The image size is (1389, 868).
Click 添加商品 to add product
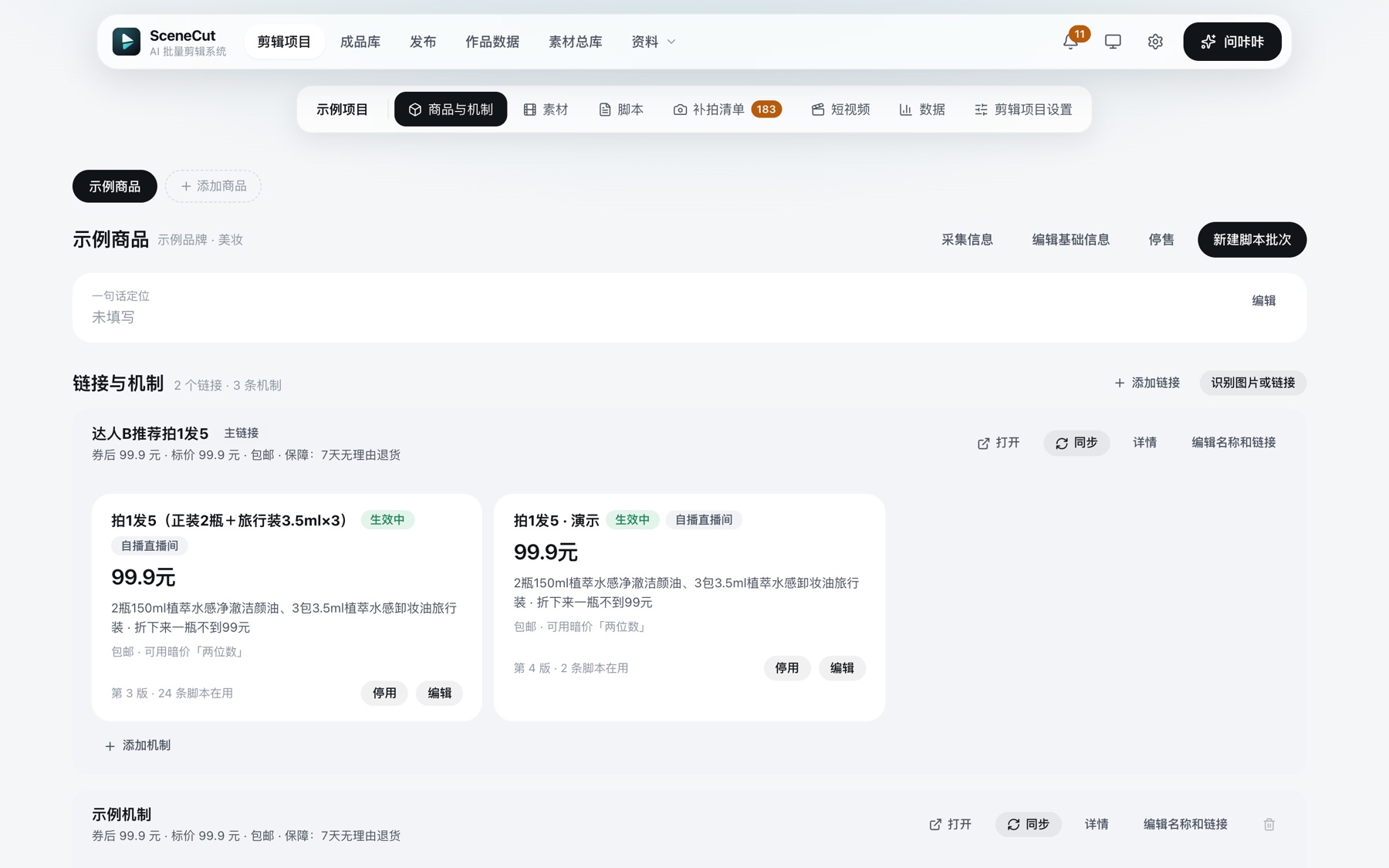coord(213,186)
